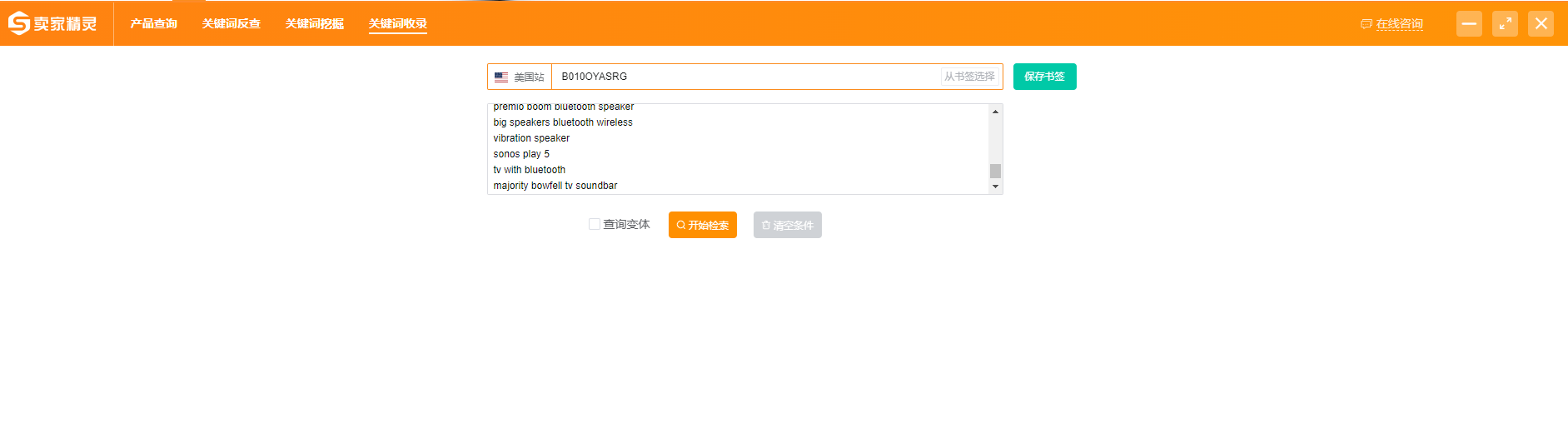This screenshot has height=433, width=1568.
Task: Start search with 开始检索 button
Action: point(703,225)
